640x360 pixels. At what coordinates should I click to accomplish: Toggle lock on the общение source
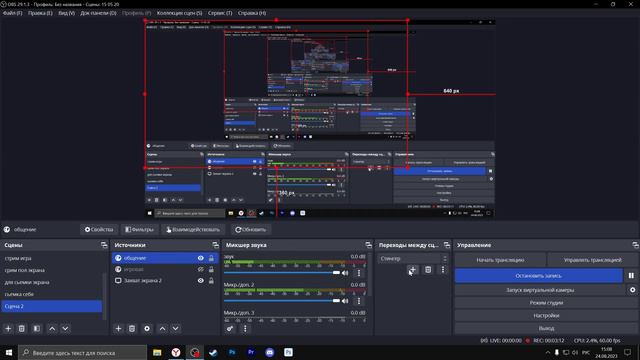point(211,258)
